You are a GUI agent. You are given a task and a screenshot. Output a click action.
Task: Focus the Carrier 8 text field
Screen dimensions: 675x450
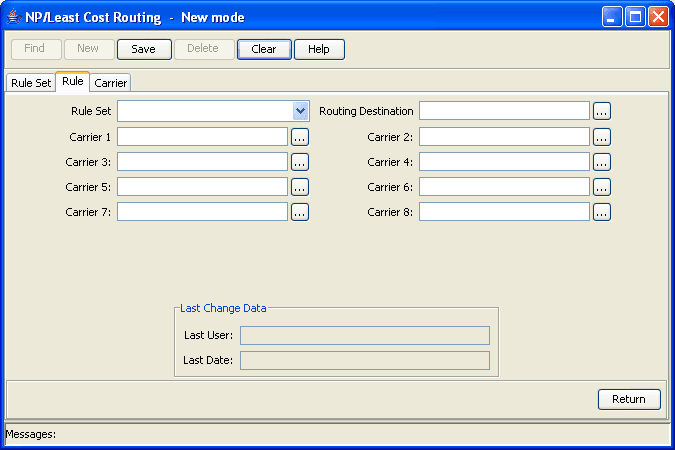point(504,212)
